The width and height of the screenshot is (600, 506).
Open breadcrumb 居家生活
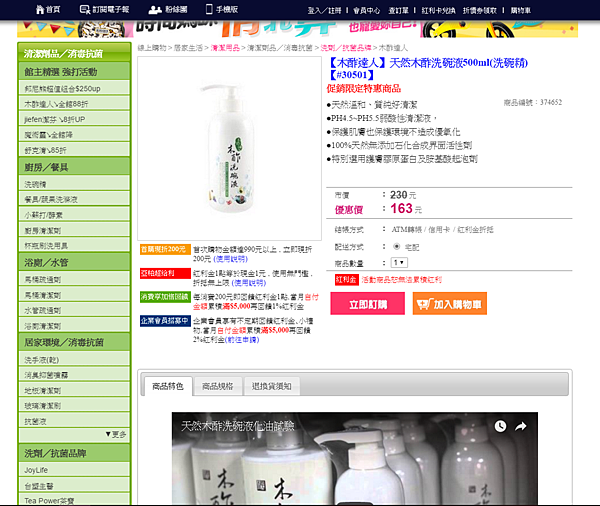click(188, 48)
